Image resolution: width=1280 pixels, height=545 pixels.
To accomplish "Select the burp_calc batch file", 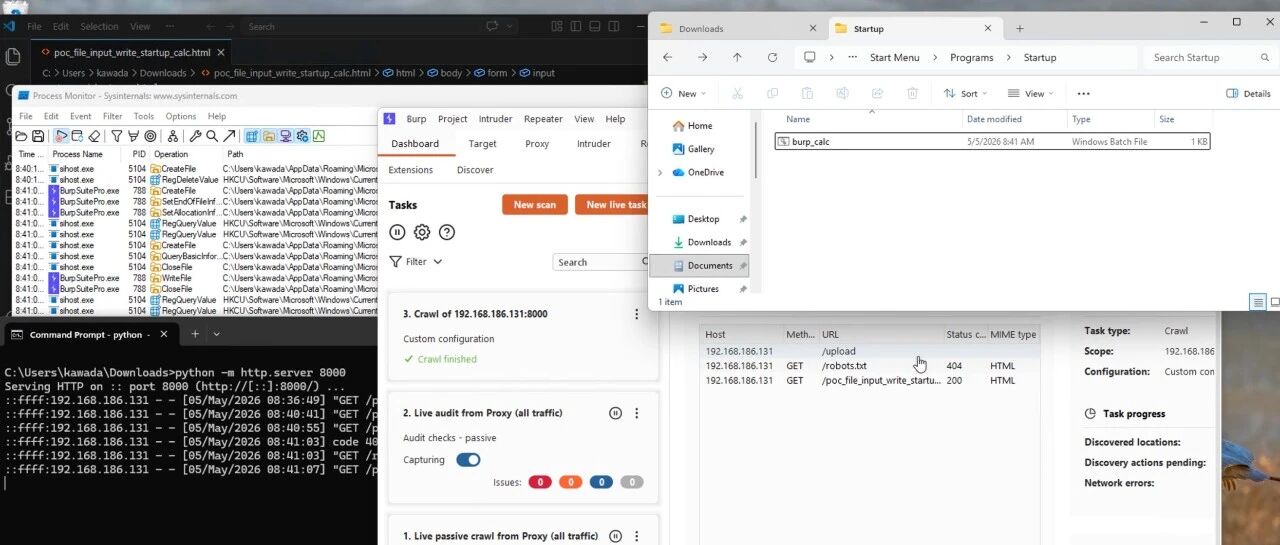I will click(992, 142).
